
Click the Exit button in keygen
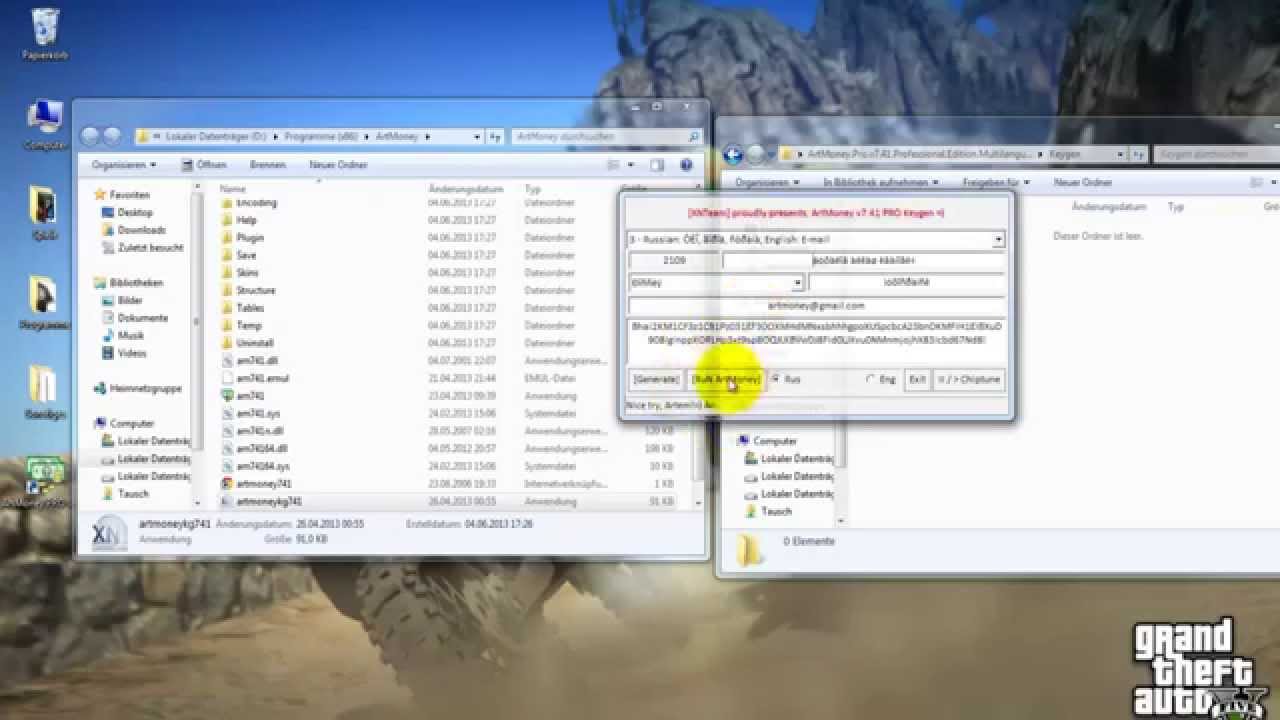click(x=917, y=380)
